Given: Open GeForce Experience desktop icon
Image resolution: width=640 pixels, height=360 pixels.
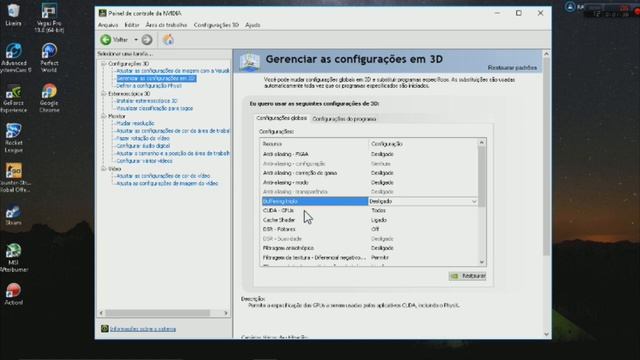Looking at the screenshot, I should click(x=14, y=98).
